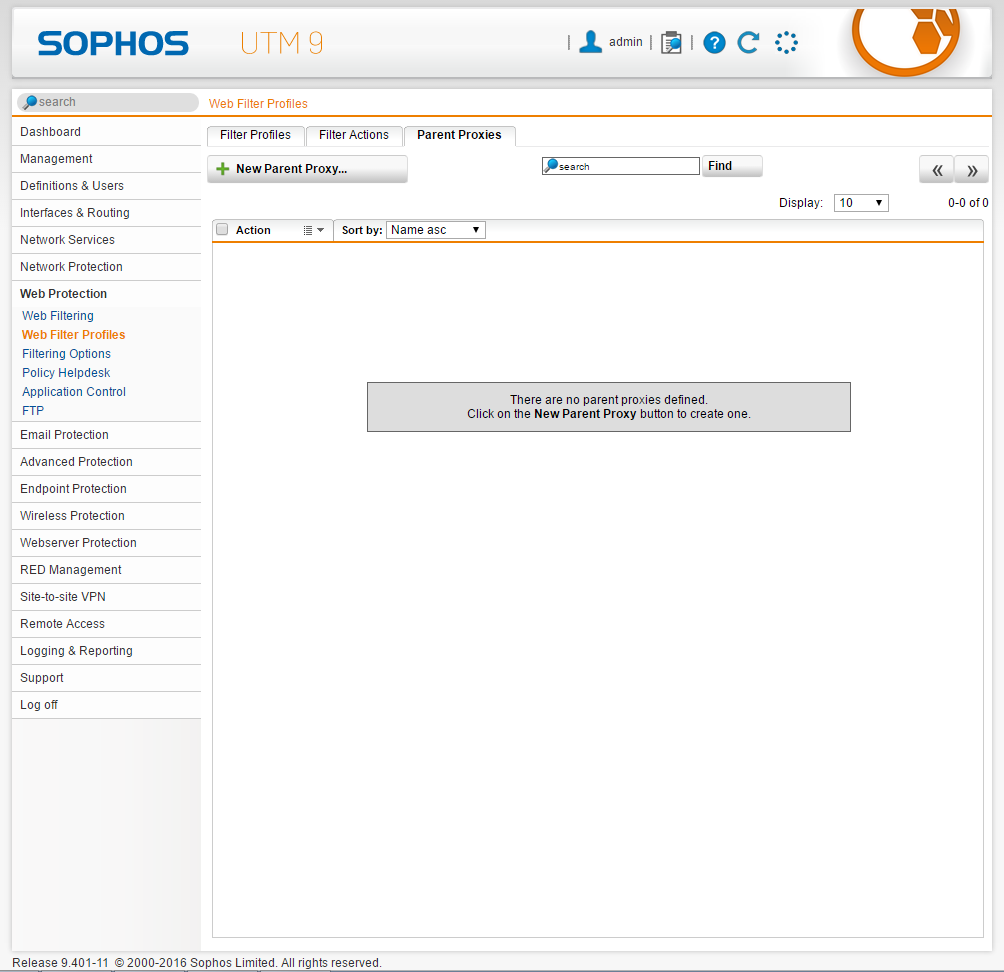Click the '0-0 of 0' results counter

point(968,203)
